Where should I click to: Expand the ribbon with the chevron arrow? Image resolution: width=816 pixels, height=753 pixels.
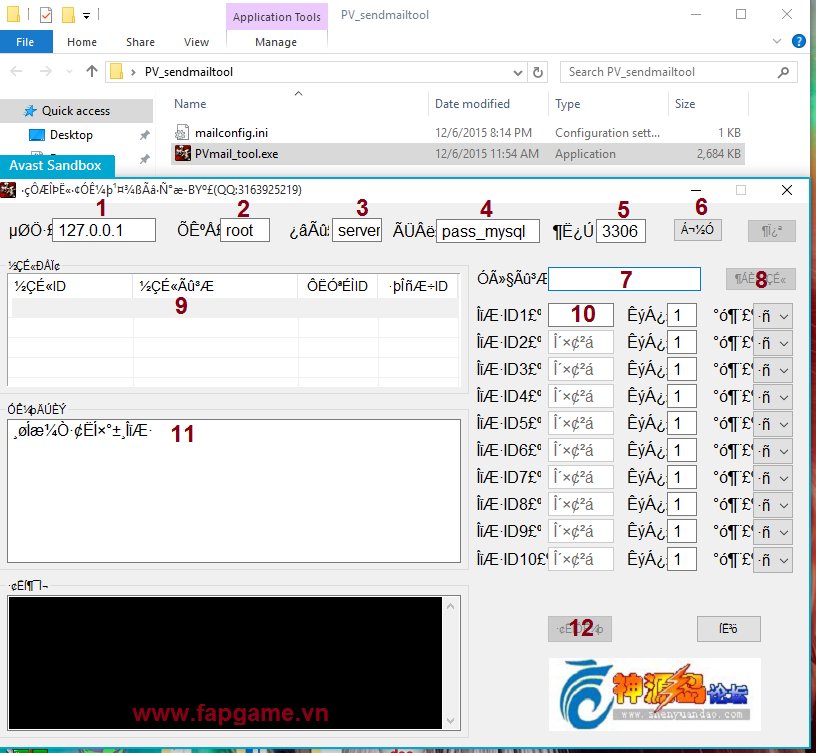[777, 41]
